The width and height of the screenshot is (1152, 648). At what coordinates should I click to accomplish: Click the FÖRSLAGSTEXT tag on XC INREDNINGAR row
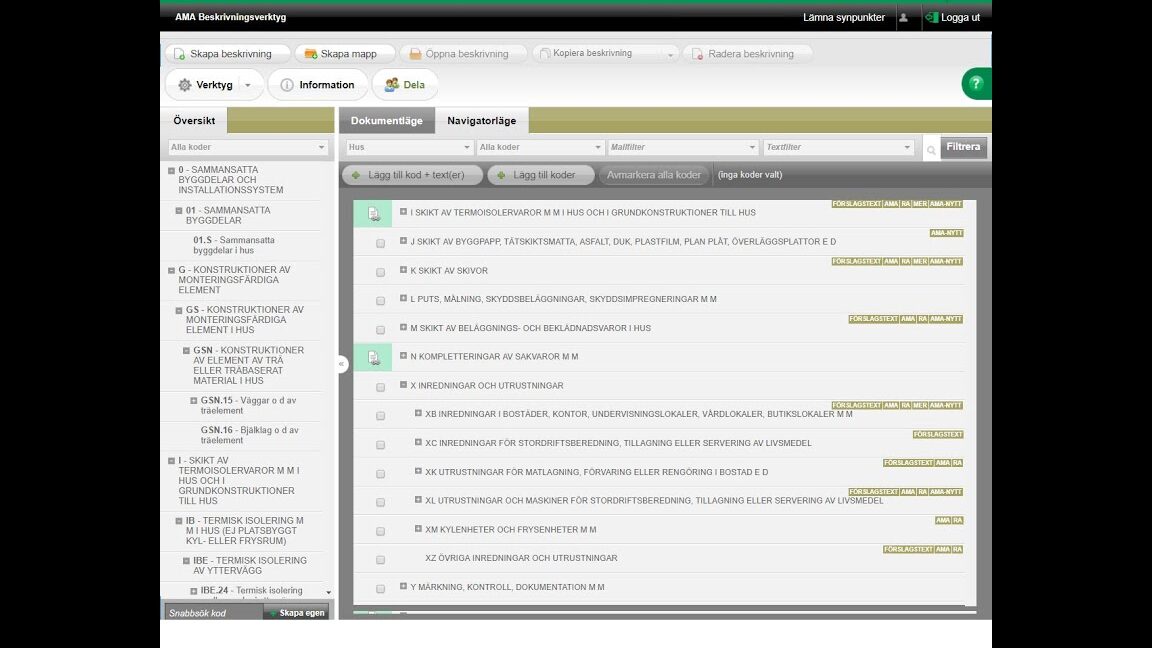pyautogui.click(x=937, y=435)
